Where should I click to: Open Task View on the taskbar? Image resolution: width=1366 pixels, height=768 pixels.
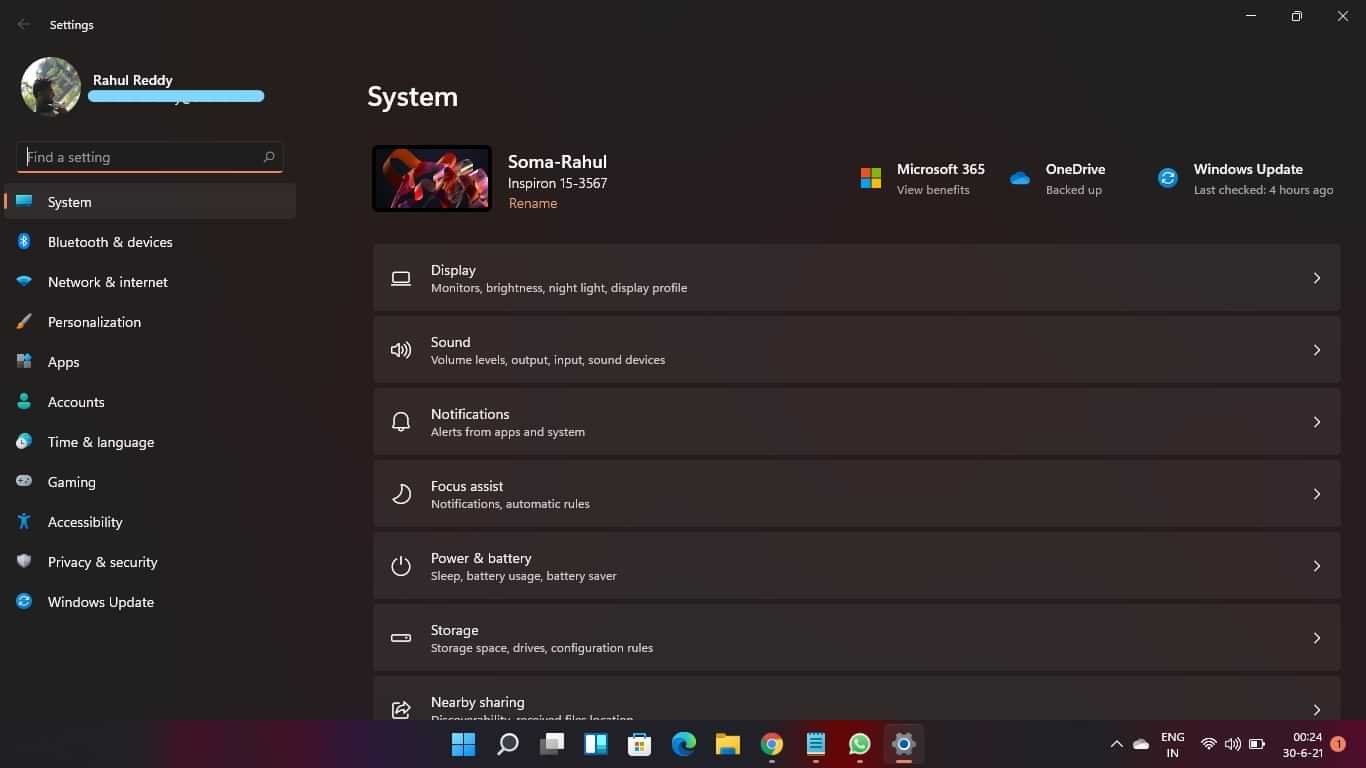552,744
